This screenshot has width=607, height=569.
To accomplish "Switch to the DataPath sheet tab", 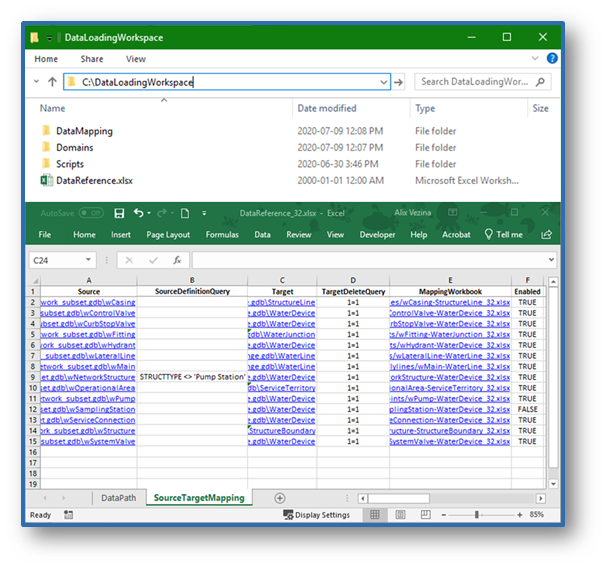I will [x=118, y=498].
